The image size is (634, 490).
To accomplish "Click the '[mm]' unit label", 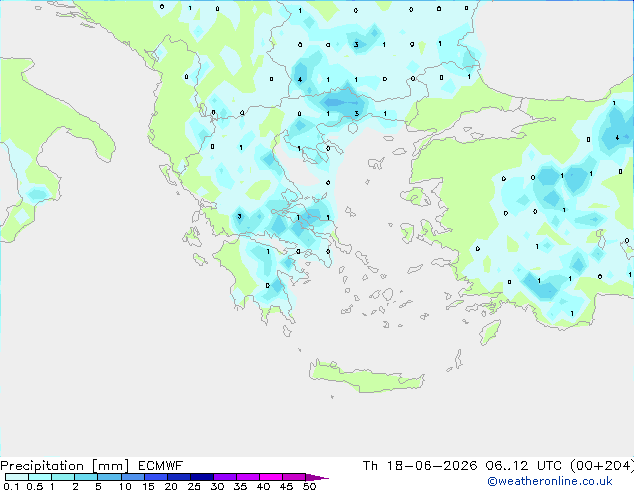I will 110,466.
